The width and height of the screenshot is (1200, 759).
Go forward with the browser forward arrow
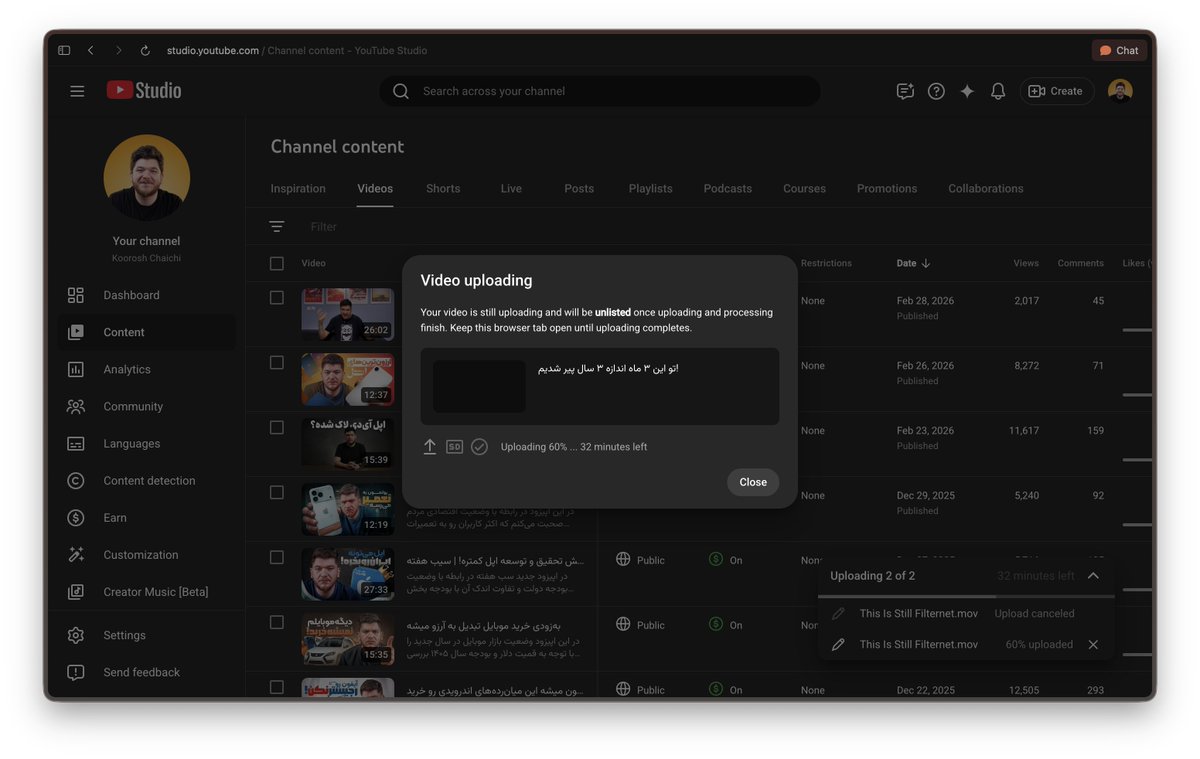tap(118, 50)
